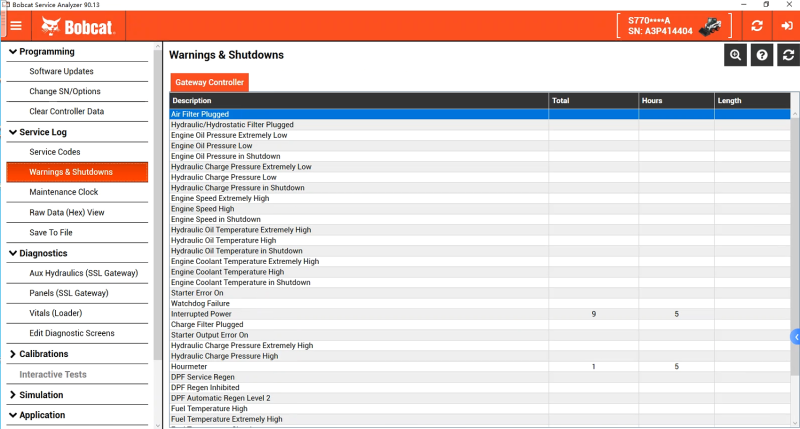Click Save To File
Screen dimensions: 800x429
[x=51, y=232]
